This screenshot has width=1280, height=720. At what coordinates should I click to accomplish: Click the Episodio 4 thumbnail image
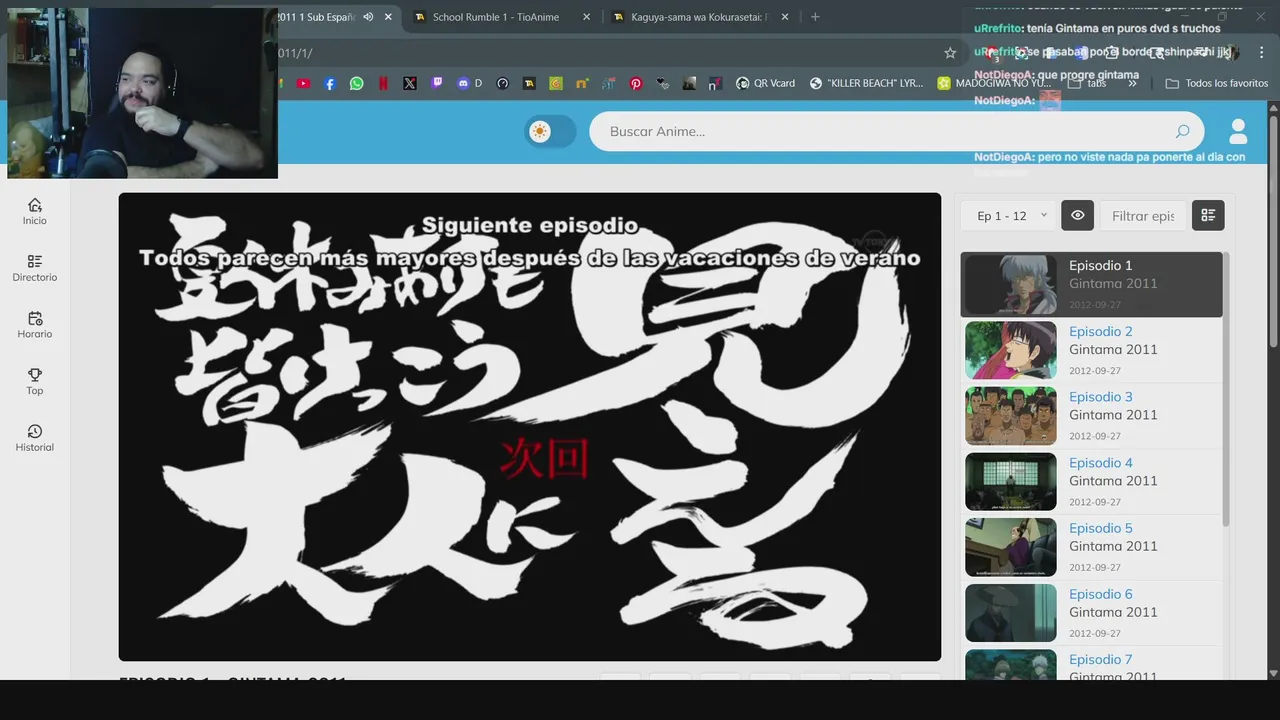click(1010, 481)
